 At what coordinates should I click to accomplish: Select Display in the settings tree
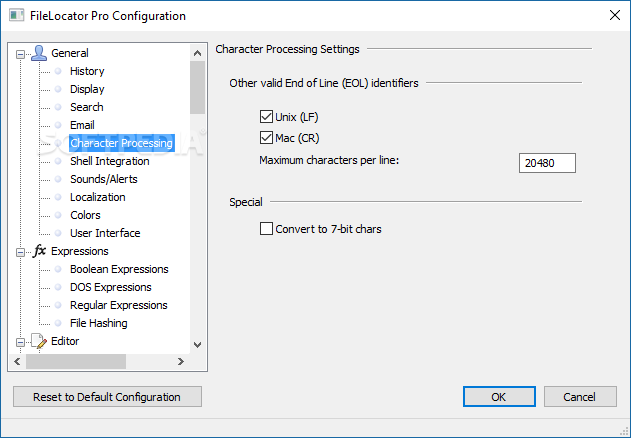click(x=87, y=89)
